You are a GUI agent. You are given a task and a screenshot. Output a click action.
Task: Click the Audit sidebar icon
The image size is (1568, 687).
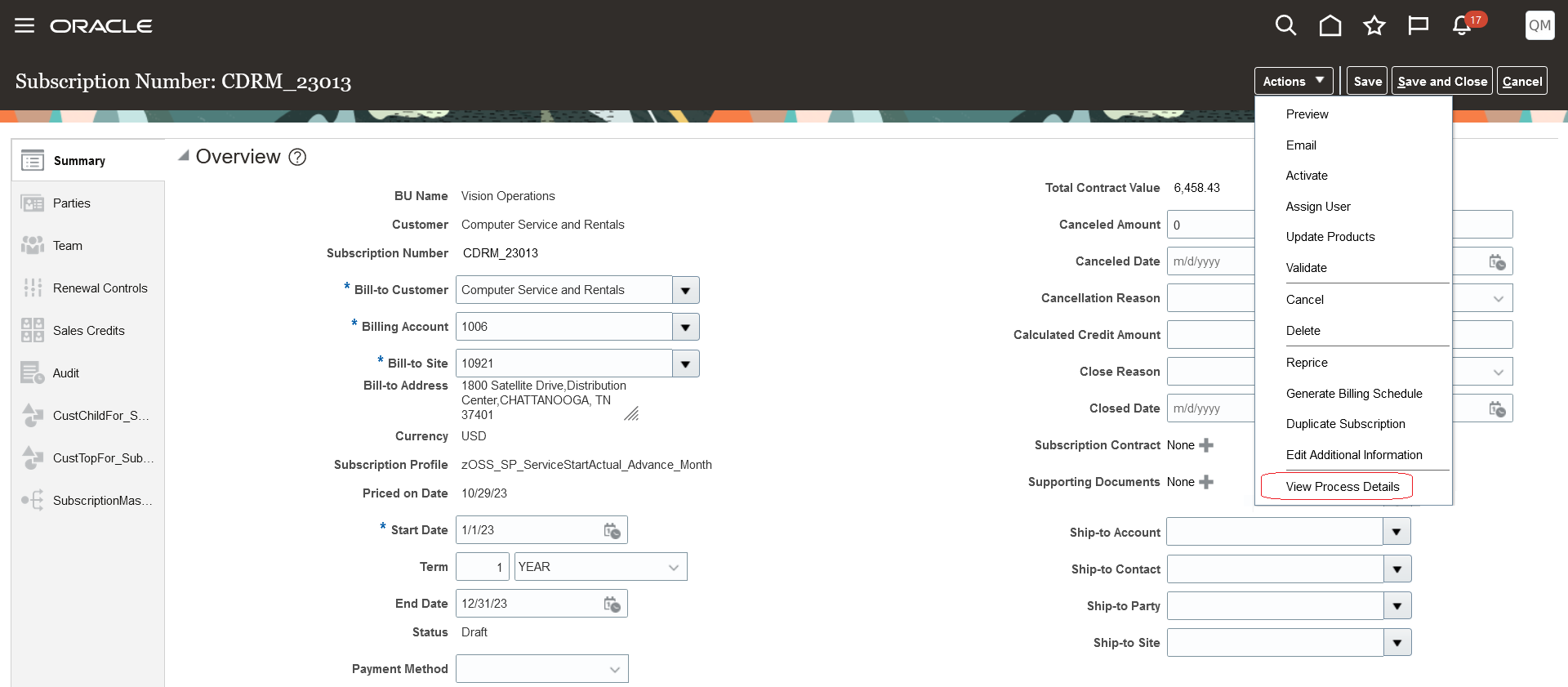coord(33,373)
